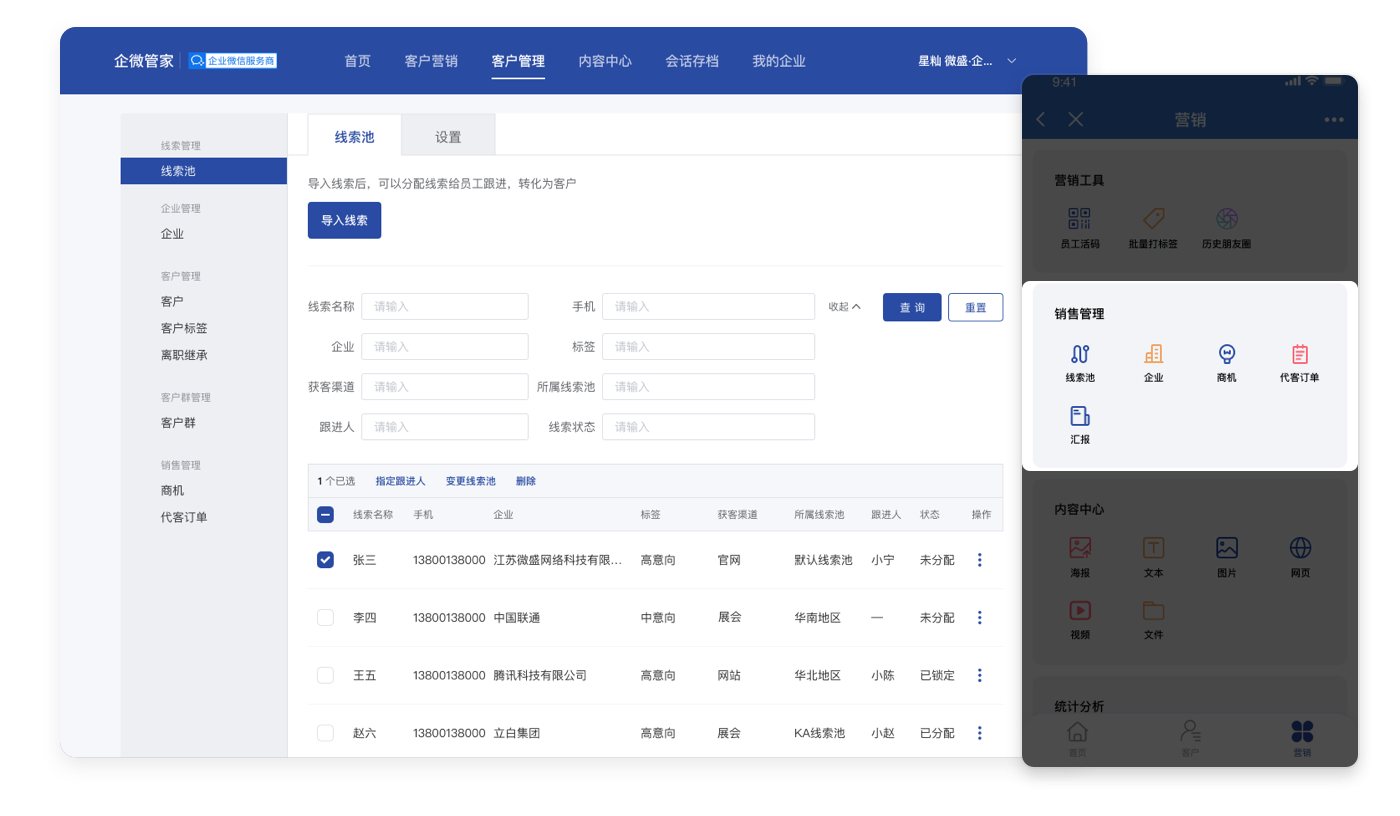Switch to the 设置 tab
Image resolution: width=1400 pixels, height=816 pixels.
pyautogui.click(x=448, y=137)
